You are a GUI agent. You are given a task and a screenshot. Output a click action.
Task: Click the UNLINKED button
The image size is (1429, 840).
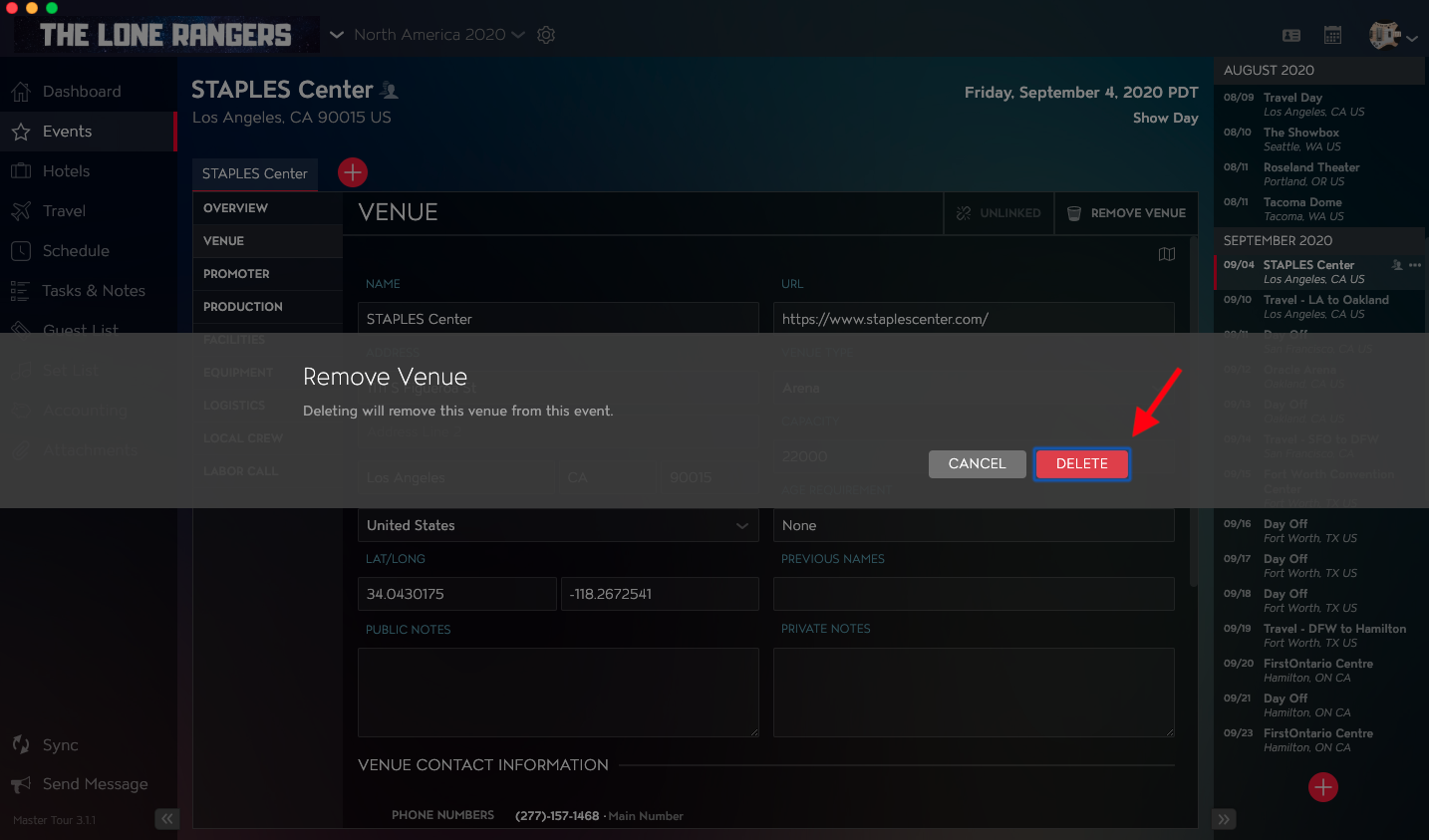(x=999, y=213)
